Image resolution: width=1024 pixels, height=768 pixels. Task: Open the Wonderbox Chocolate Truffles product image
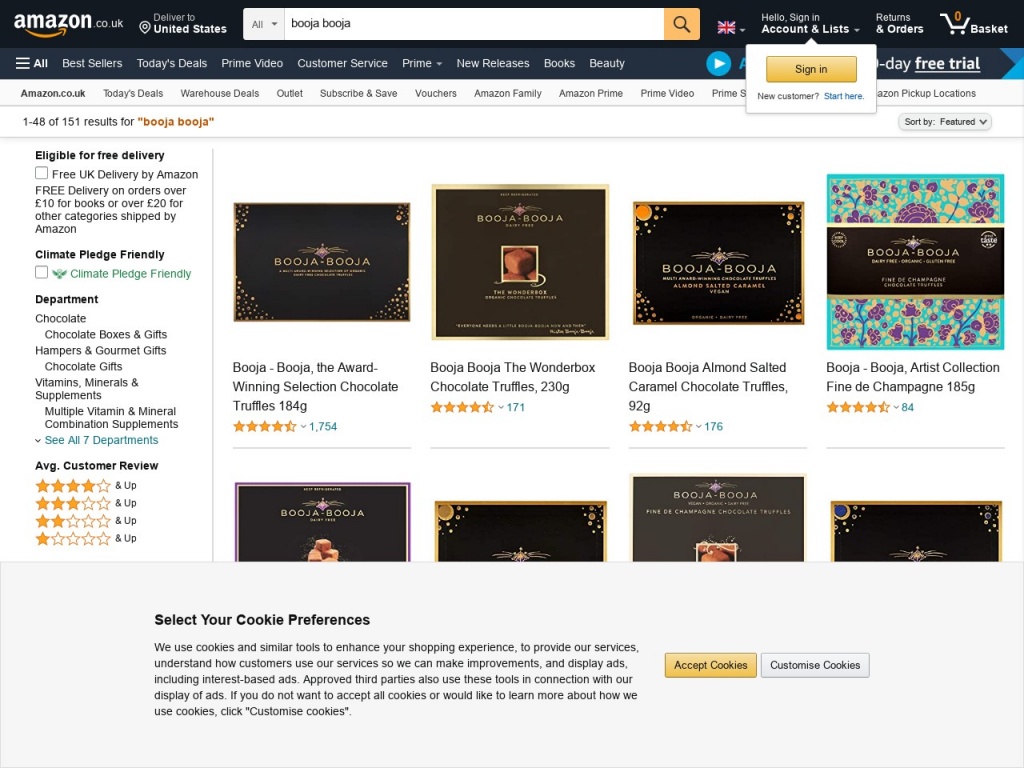click(520, 262)
